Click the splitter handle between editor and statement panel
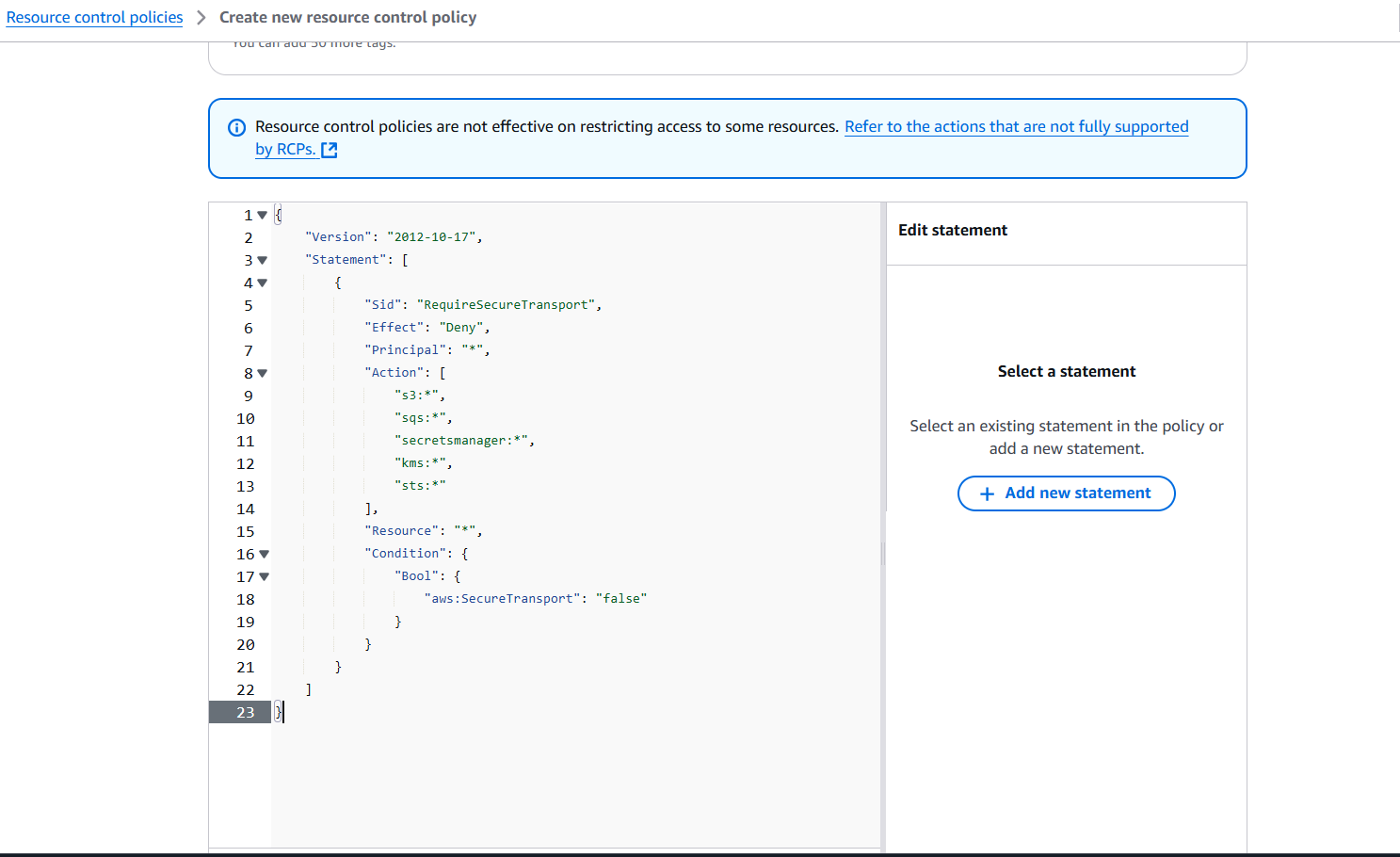The image size is (1400, 857). tap(883, 554)
